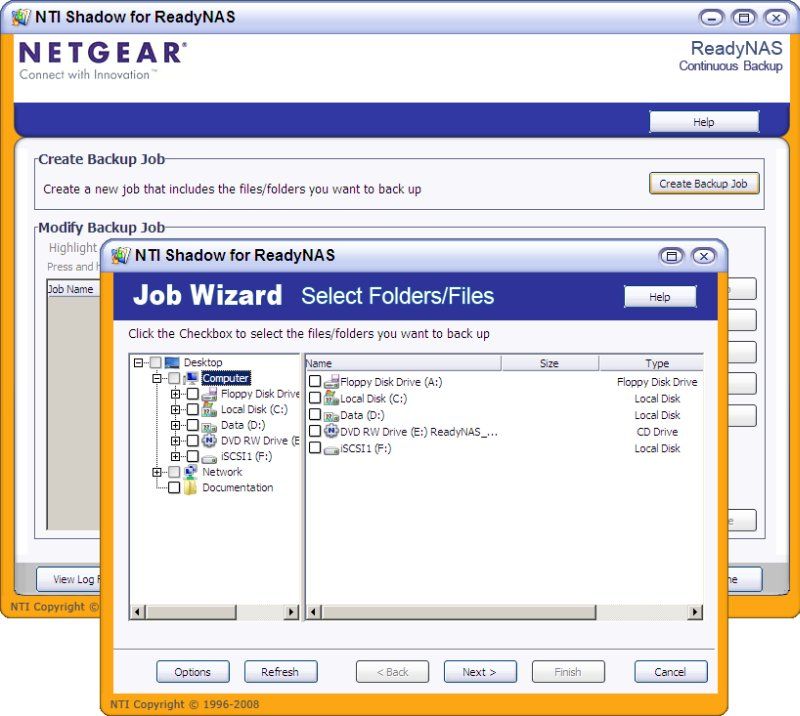
Task: Expand the Network tree node
Action: [157, 472]
